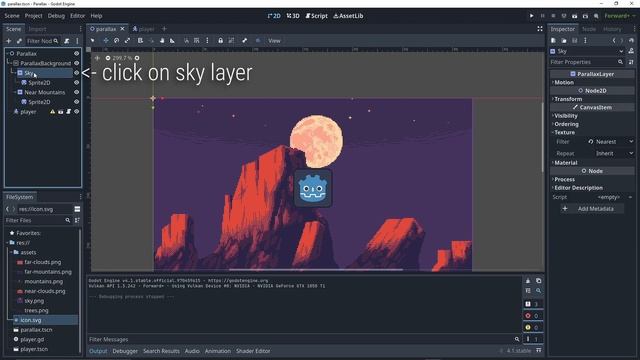Zoom in the 2D viewport
640x360 pixels.
pos(137,58)
